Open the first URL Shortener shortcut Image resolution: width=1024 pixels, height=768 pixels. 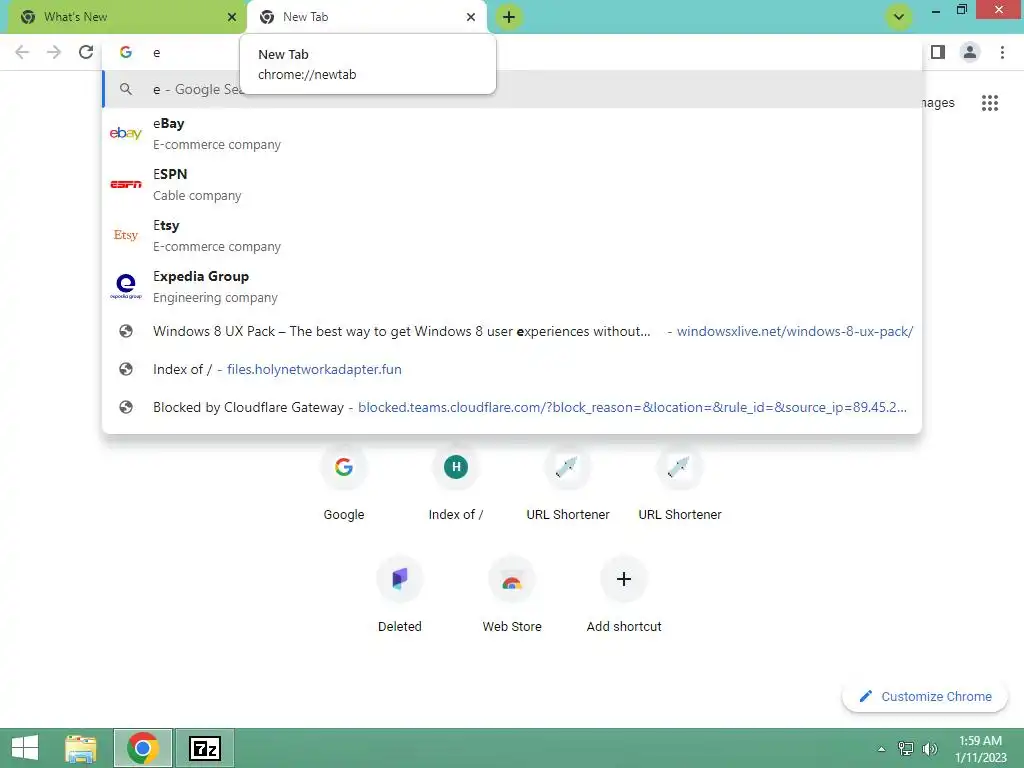click(568, 483)
